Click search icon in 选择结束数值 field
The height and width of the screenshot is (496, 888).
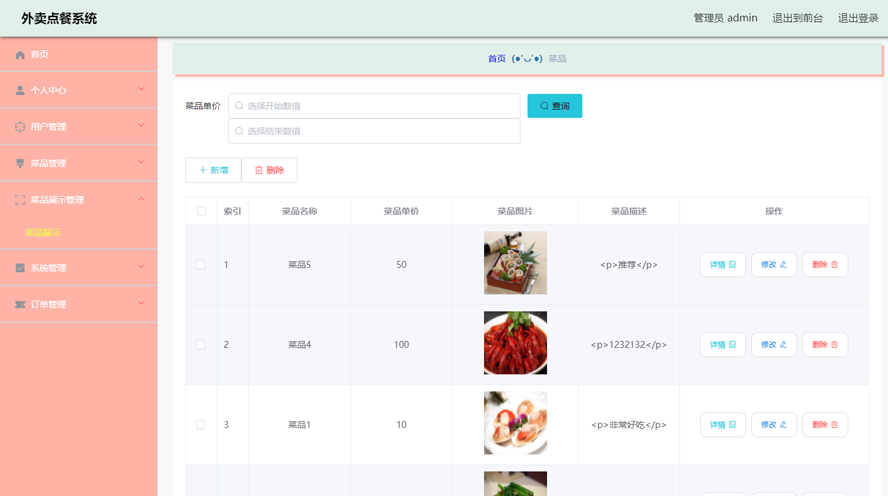239,131
